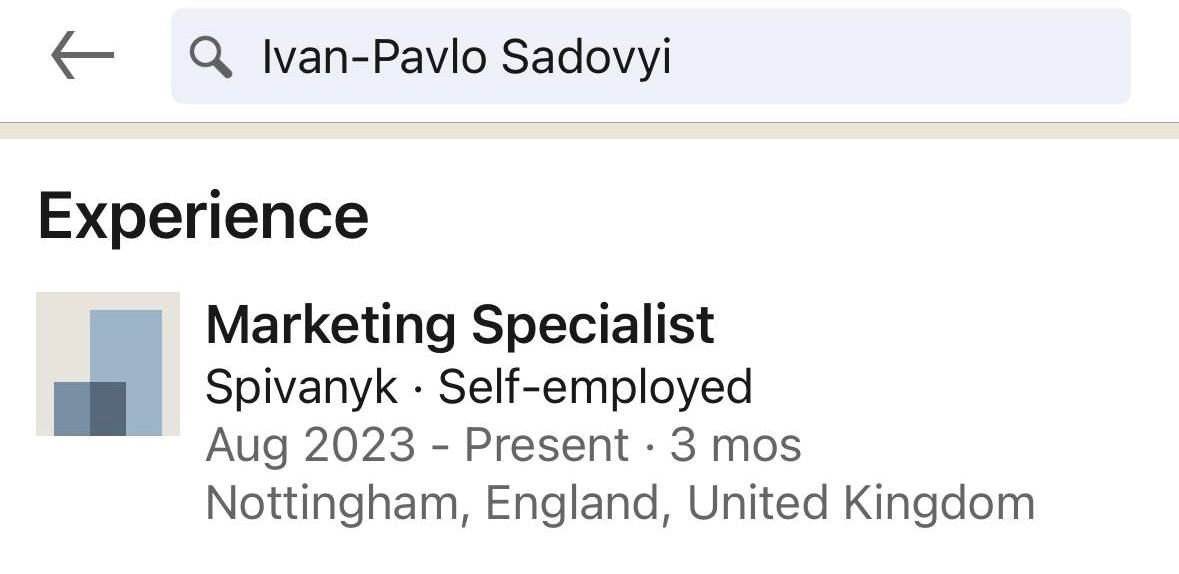Click the 'Self-employed' employment type text
This screenshot has width=1179, height=574.
point(595,387)
